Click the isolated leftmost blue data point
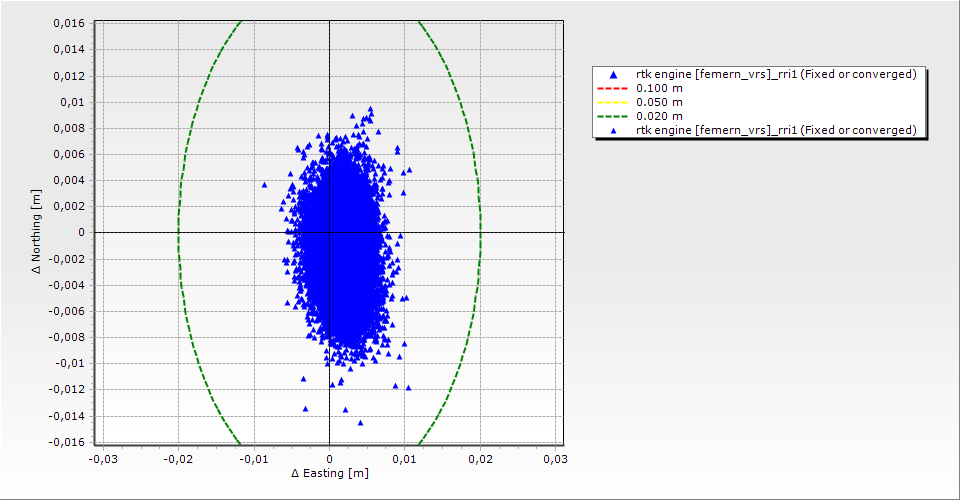 [265, 185]
